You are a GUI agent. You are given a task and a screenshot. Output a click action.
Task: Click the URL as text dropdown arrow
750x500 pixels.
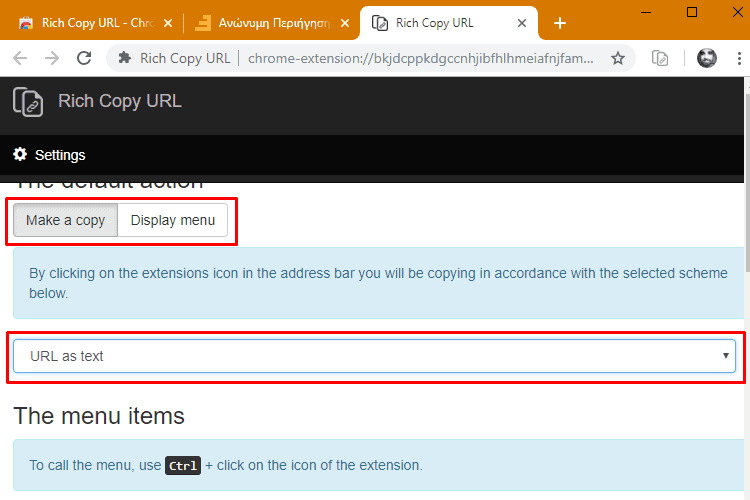[x=726, y=356]
